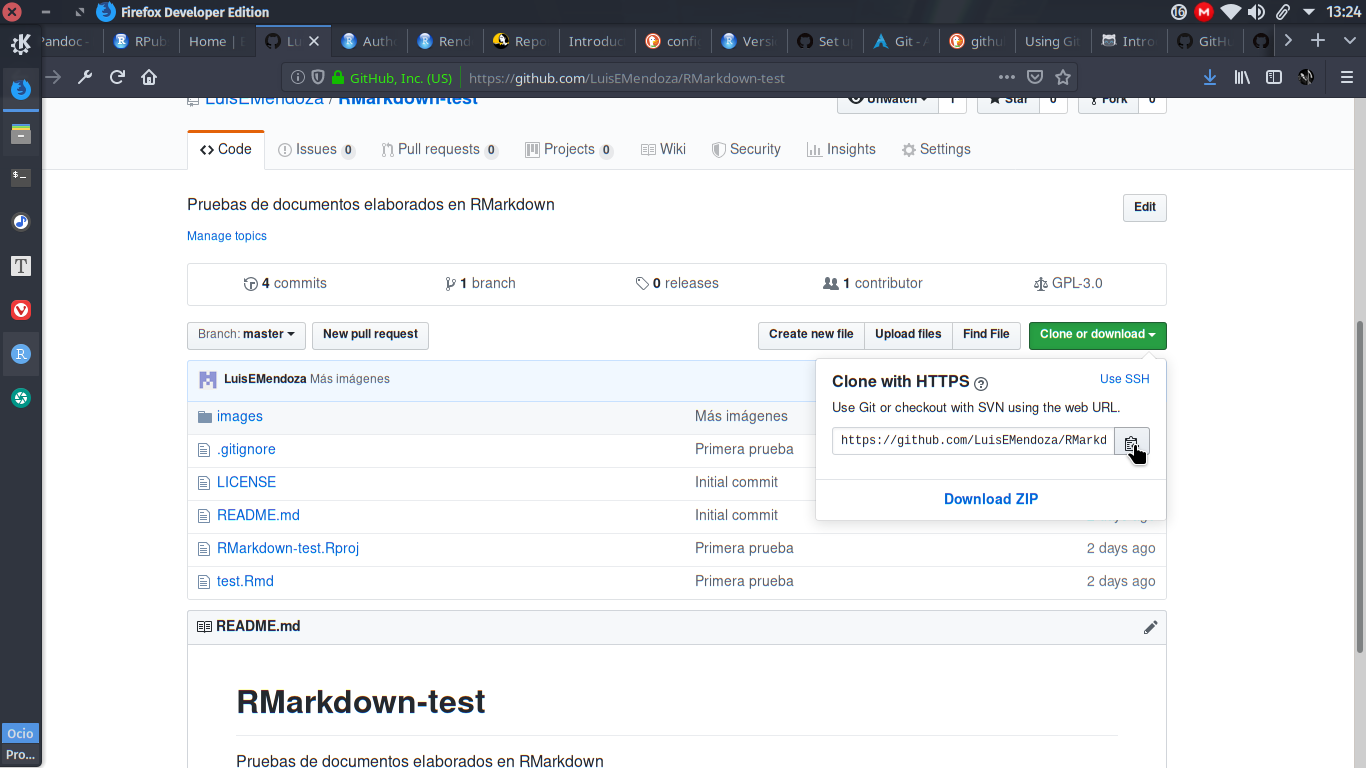Open the Projects tab

[x=569, y=150]
